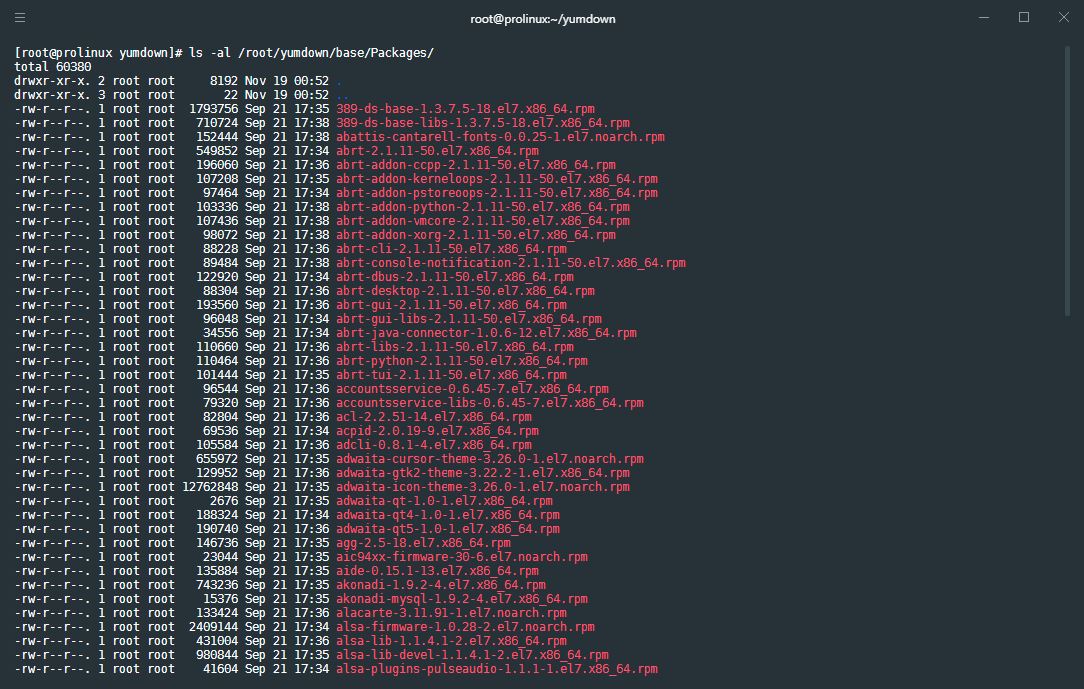Screen dimensions: 1084x689
Task: Select adcli-0.8.1-4.el7.x86_64.rpm filename
Action: tap(433, 444)
